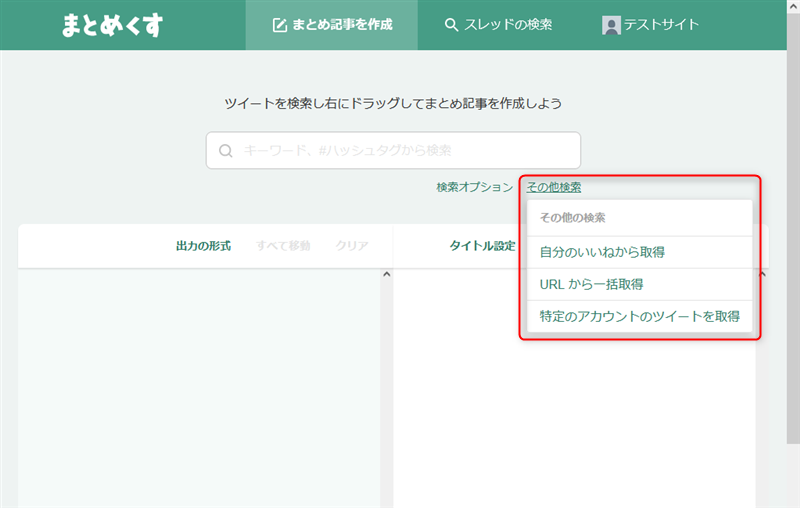Click the right panel scroll-up arrow
This screenshot has width=800, height=508.
pos(762,274)
